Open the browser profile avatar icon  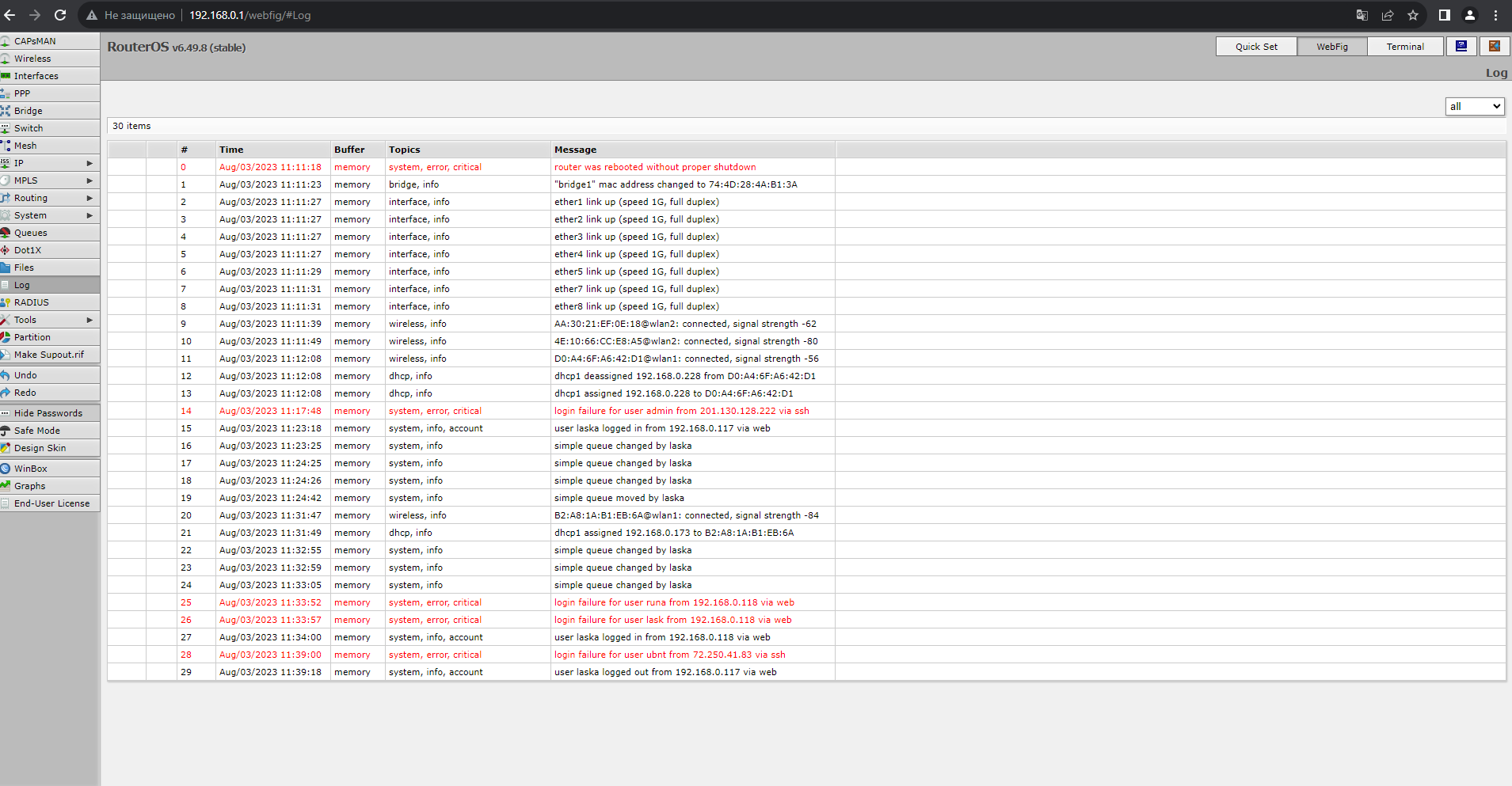click(1470, 15)
